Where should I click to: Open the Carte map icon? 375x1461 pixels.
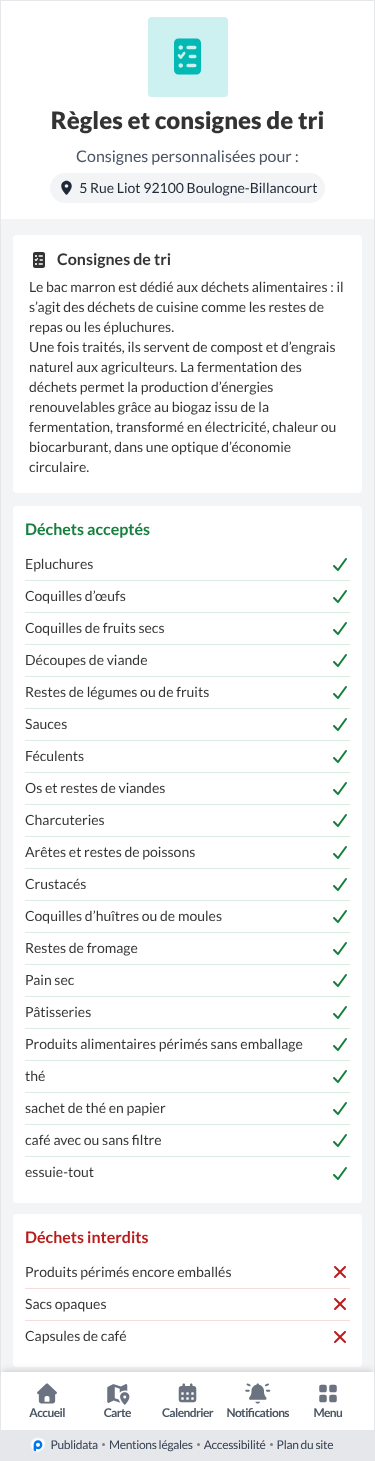pos(117,1393)
